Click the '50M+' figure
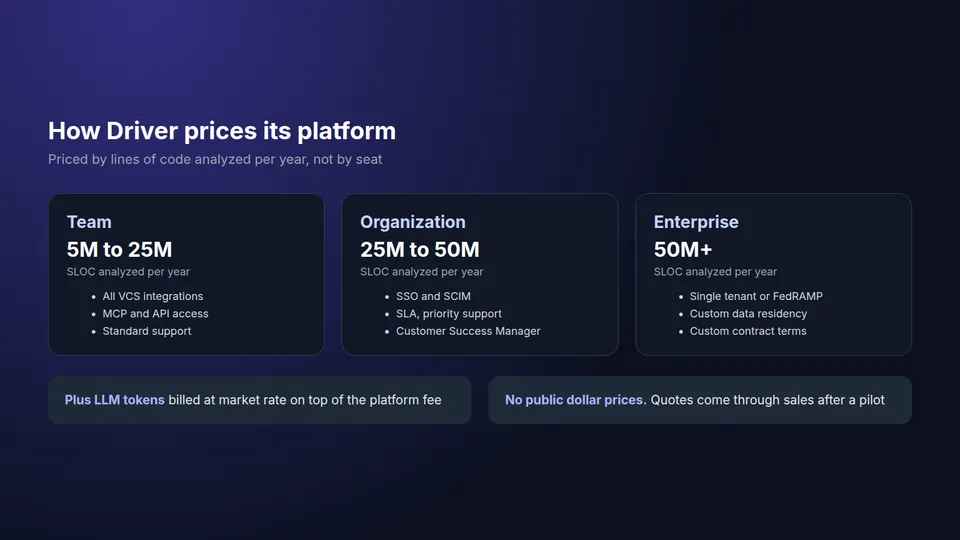 [x=683, y=249]
